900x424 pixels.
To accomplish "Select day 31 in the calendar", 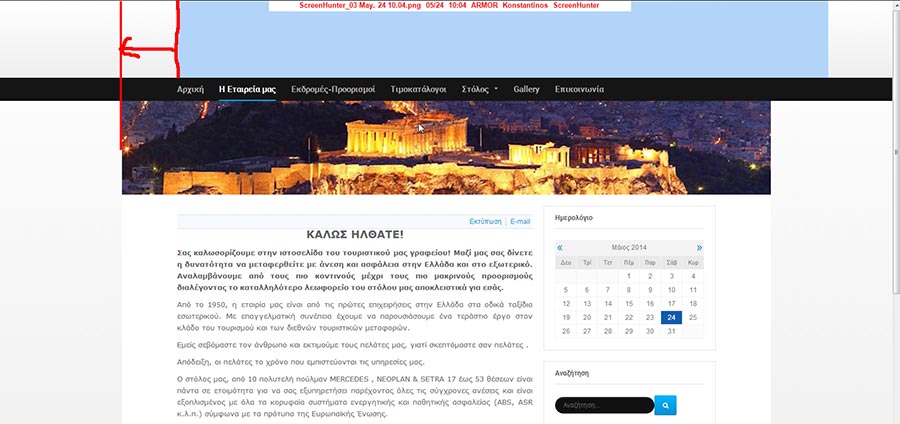I will (x=672, y=331).
